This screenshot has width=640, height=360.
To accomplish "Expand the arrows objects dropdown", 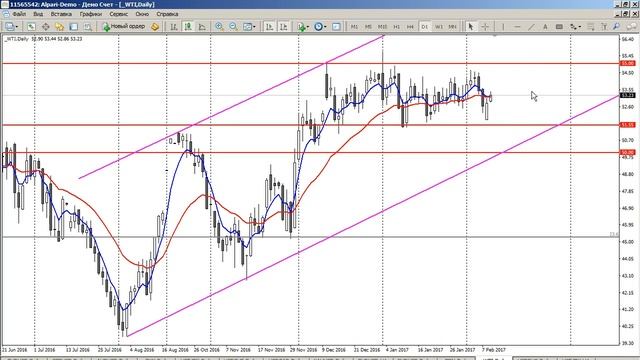I will (x=580, y=27).
